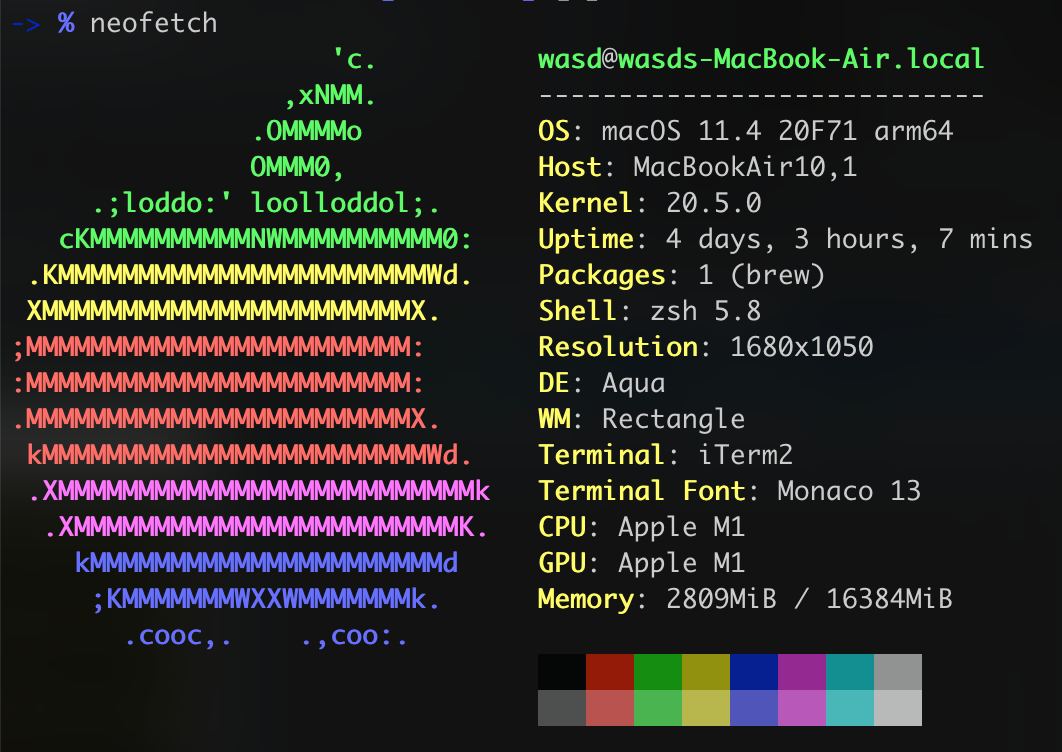Select the wasd@wasds-MacBook-Air.local title

tap(761, 59)
